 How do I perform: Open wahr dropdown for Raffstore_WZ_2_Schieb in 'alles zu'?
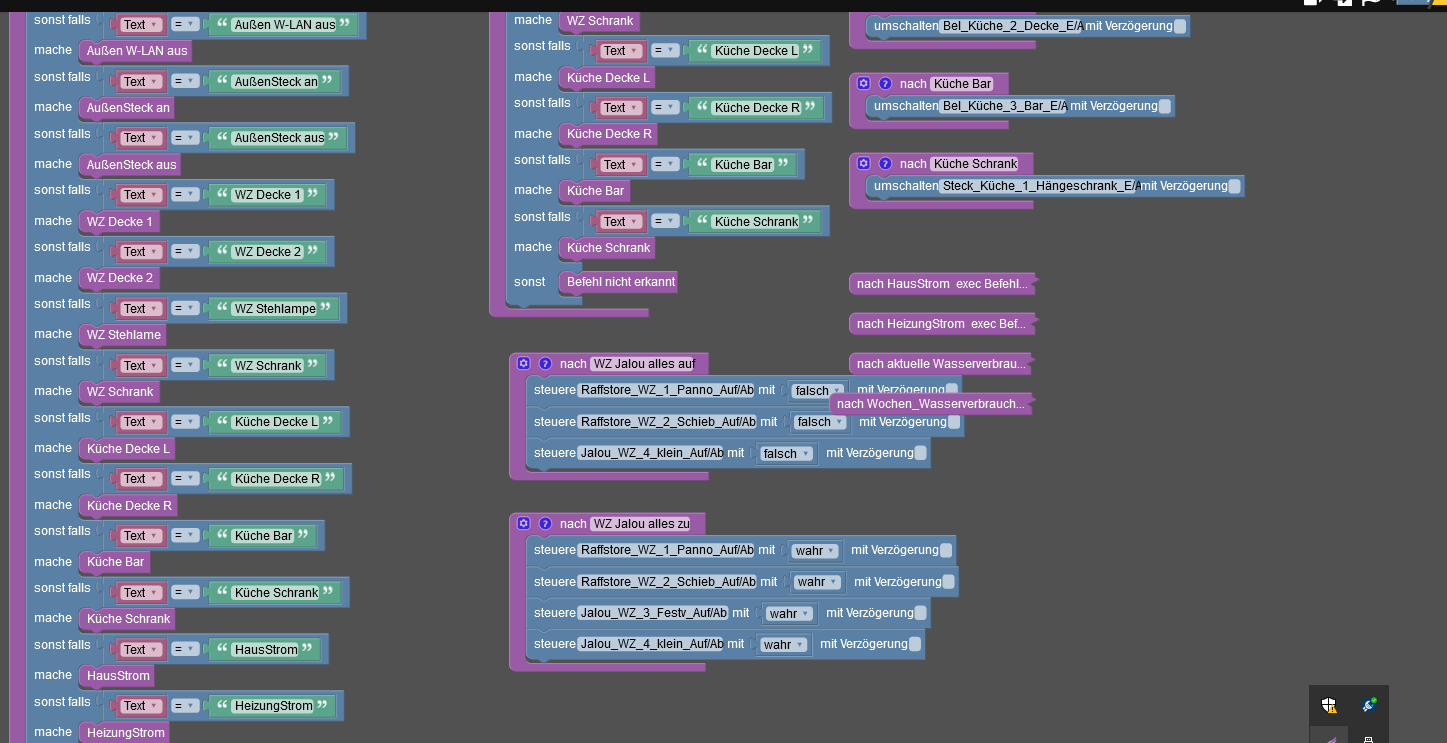click(816, 581)
